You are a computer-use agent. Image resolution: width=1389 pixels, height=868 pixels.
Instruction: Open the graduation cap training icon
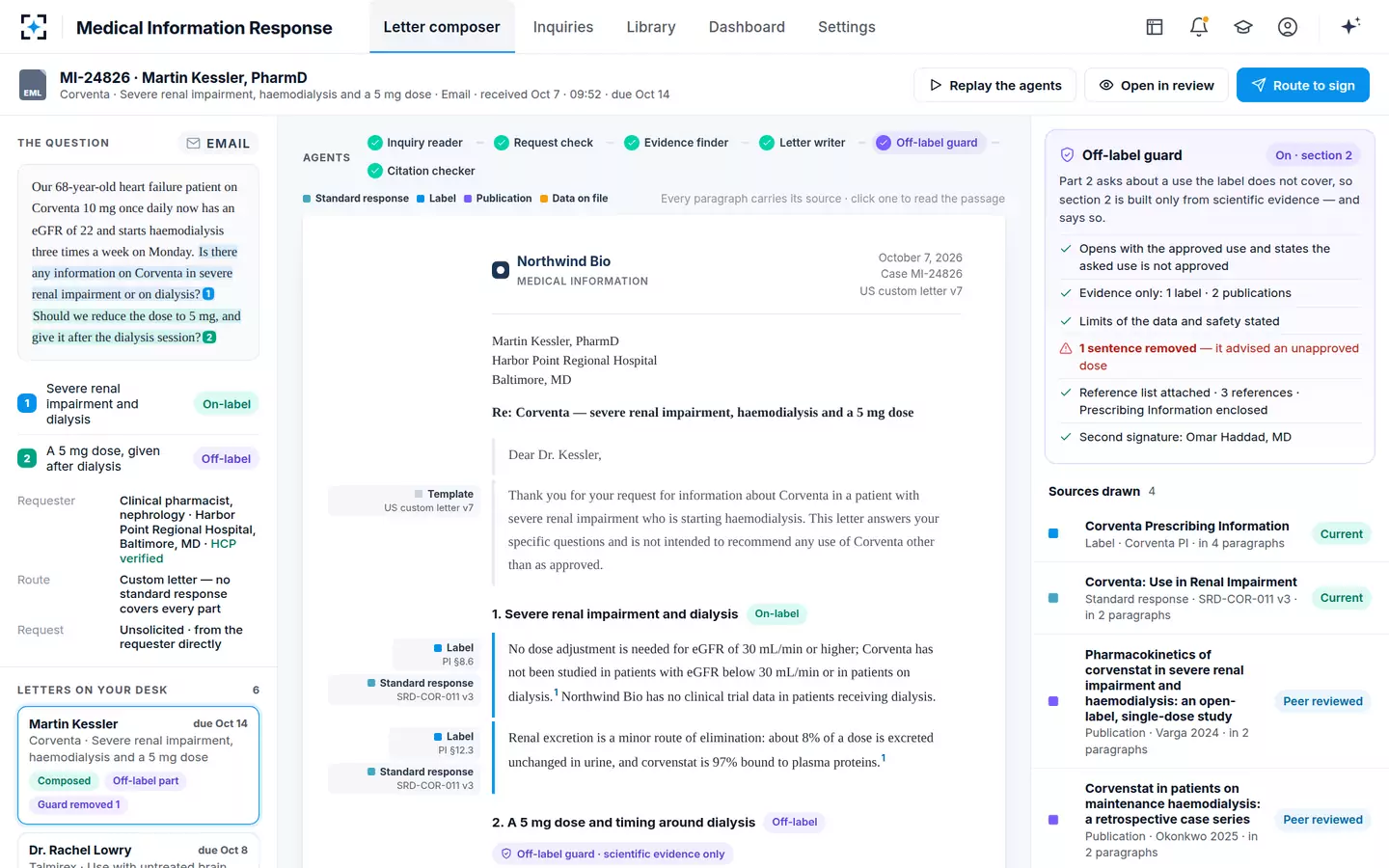1243,27
